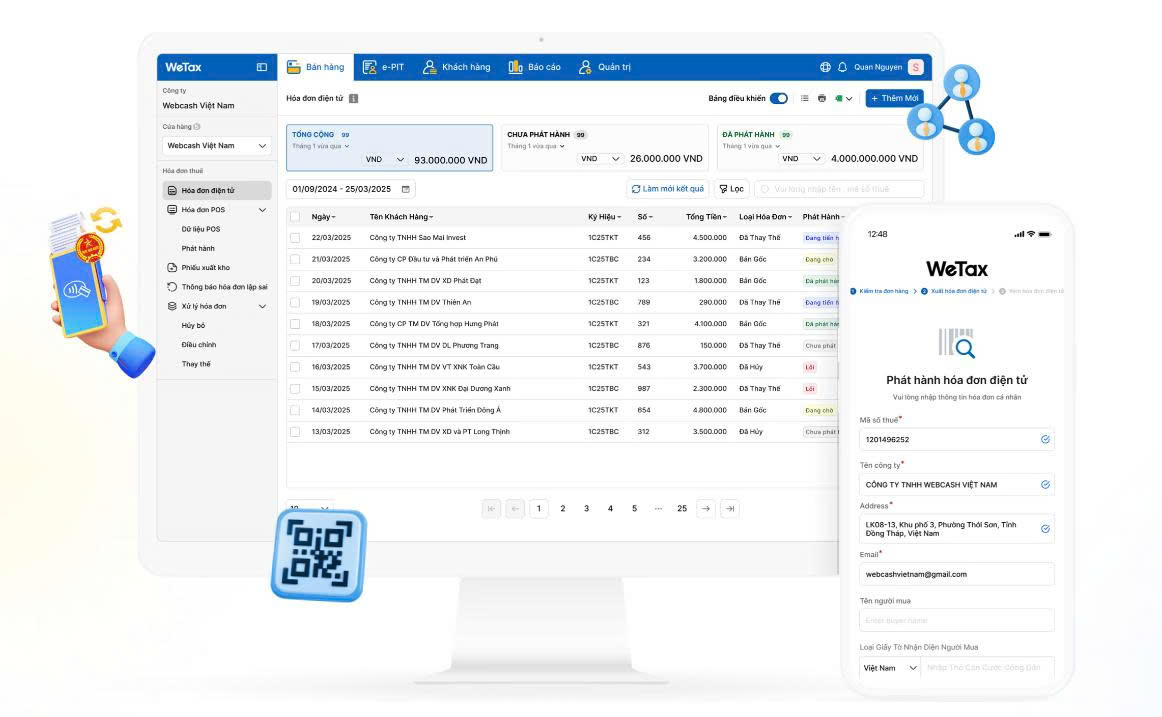Click Thêm Mới button

tap(894, 99)
